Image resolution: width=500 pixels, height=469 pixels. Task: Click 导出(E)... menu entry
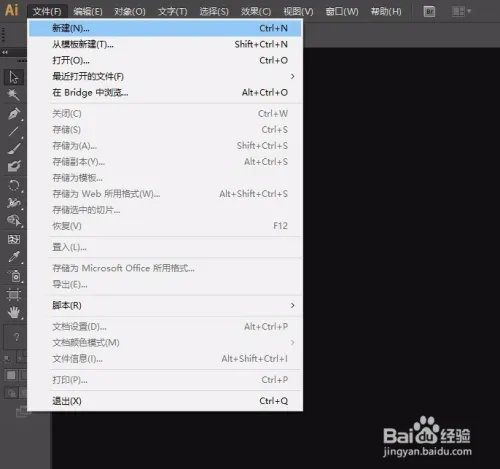pyautogui.click(x=165, y=284)
